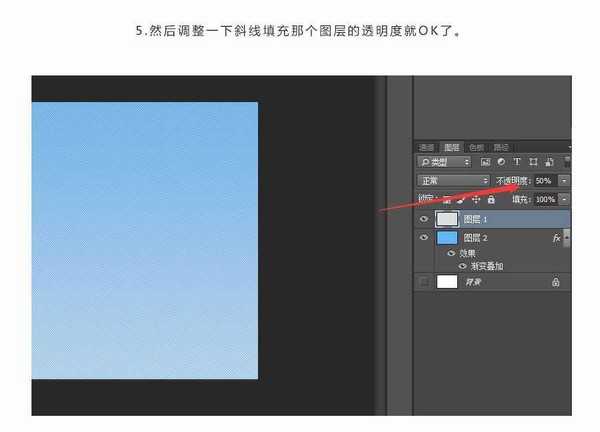Click the pixel layer filter icon
Screen dimensions: 600x432
pyautogui.click(x=485, y=162)
